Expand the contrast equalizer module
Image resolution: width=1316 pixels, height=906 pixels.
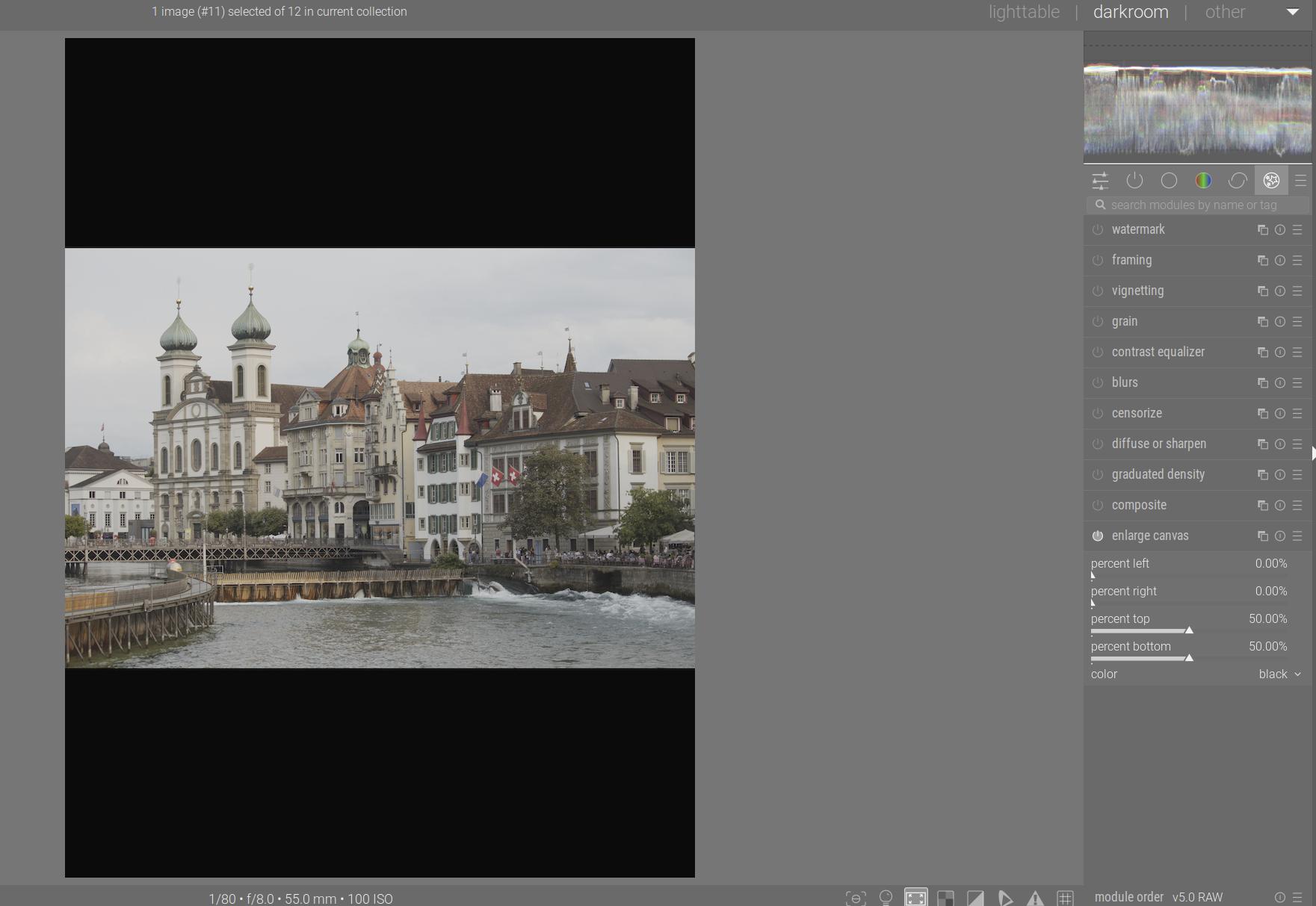point(1158,352)
